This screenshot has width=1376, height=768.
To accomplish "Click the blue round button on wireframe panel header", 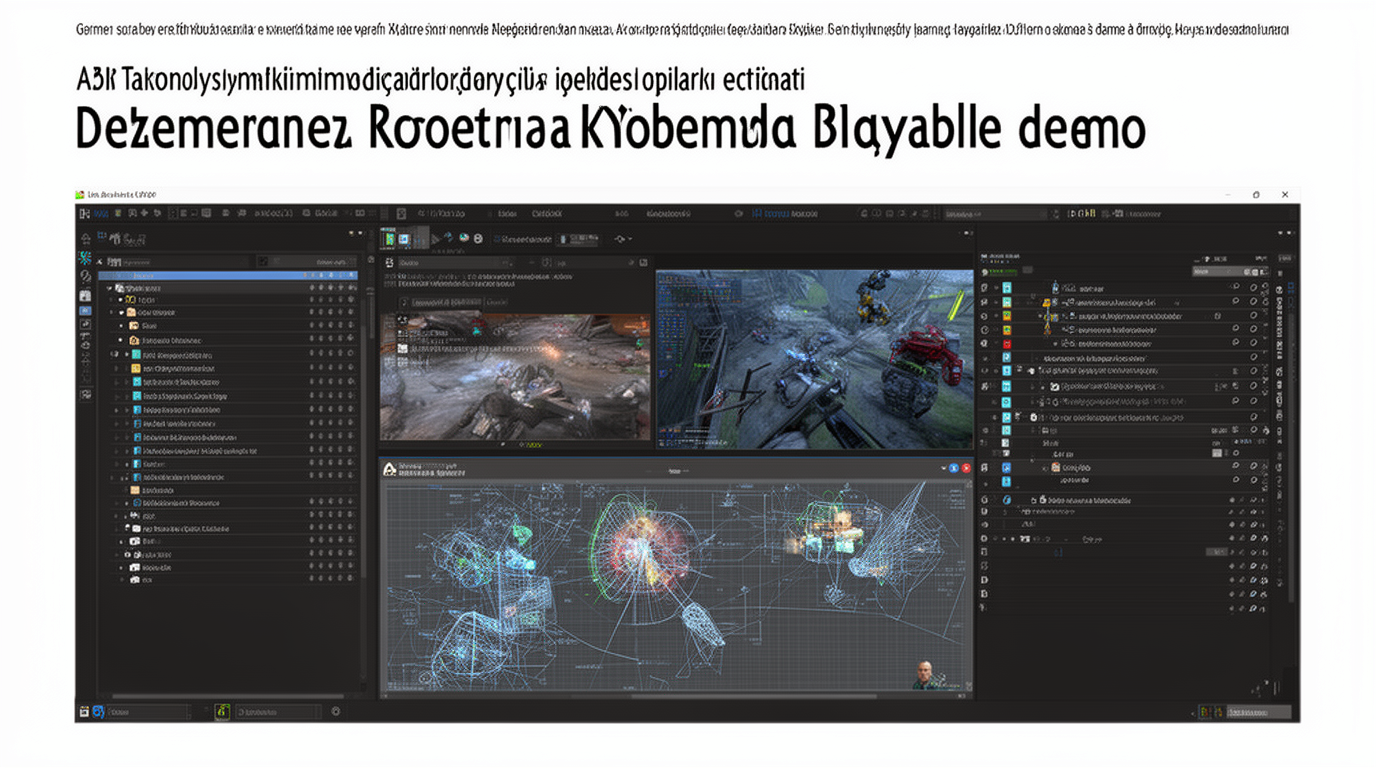I will (x=954, y=468).
